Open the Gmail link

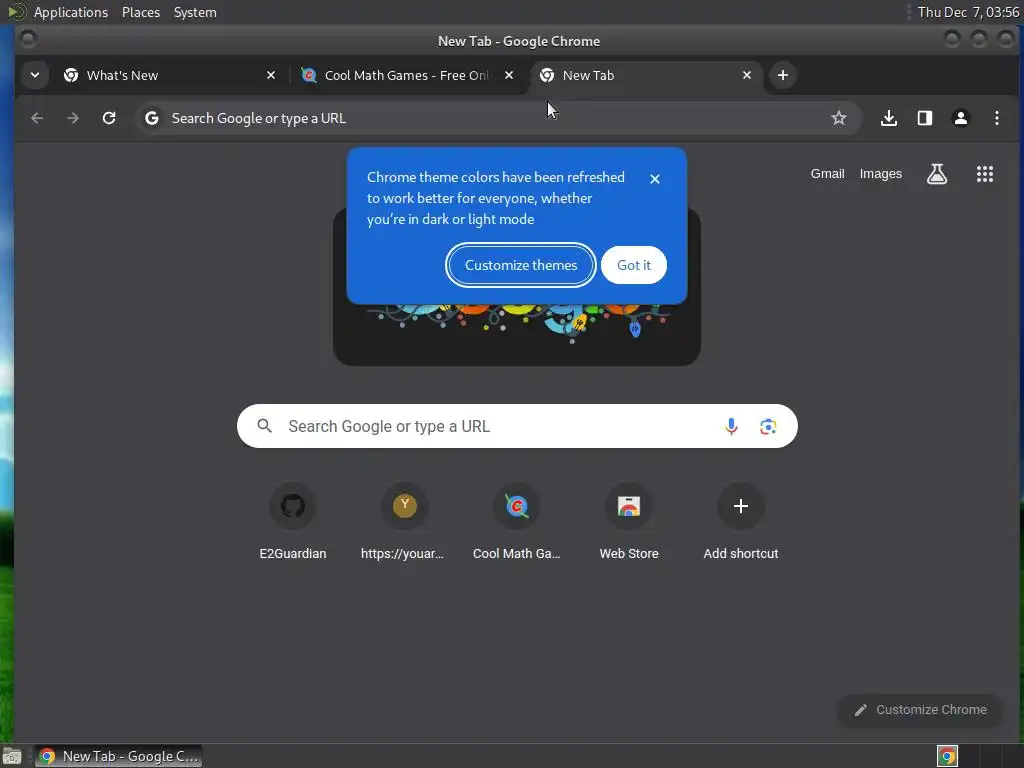coord(827,174)
